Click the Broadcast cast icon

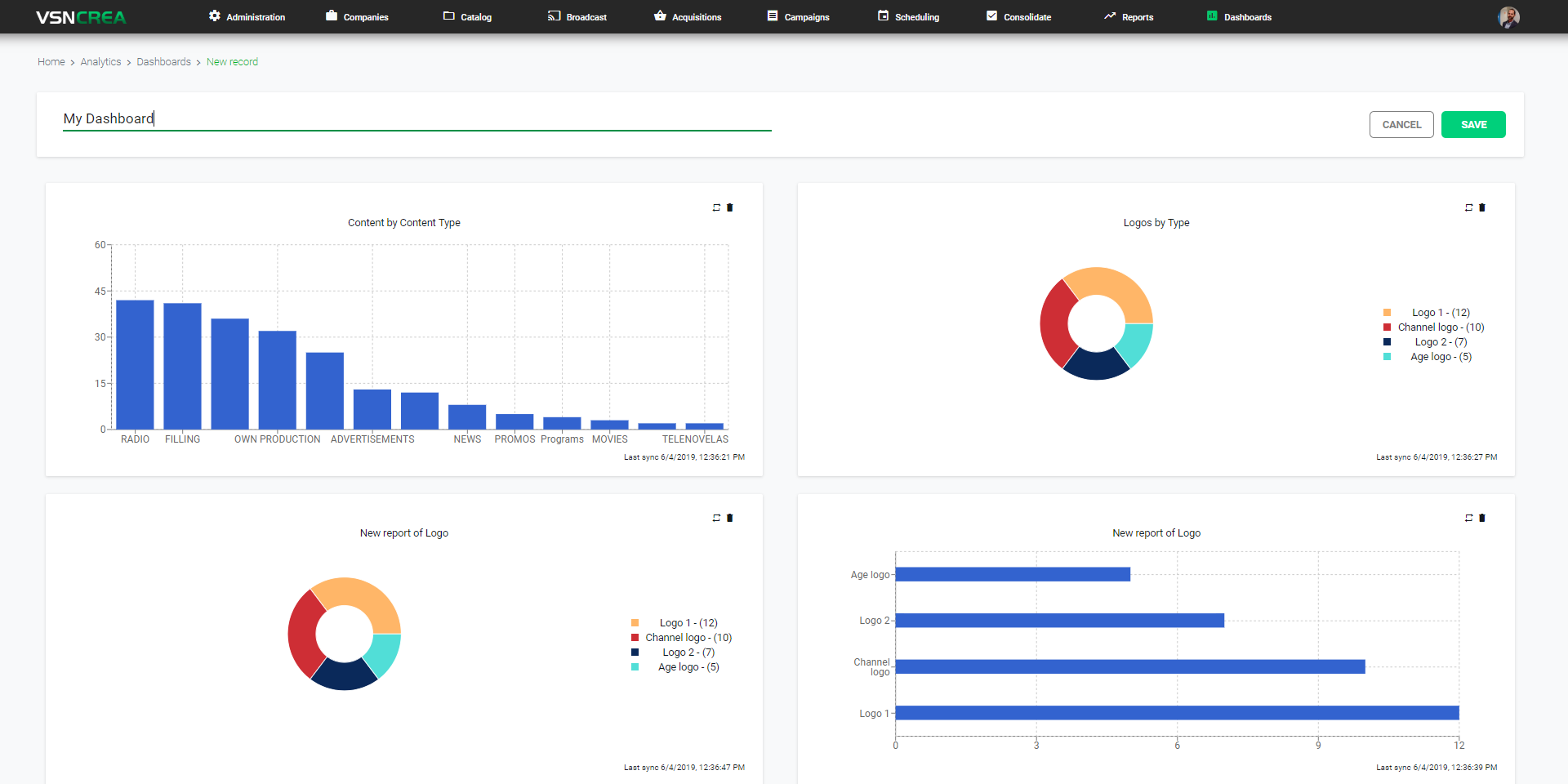click(554, 16)
